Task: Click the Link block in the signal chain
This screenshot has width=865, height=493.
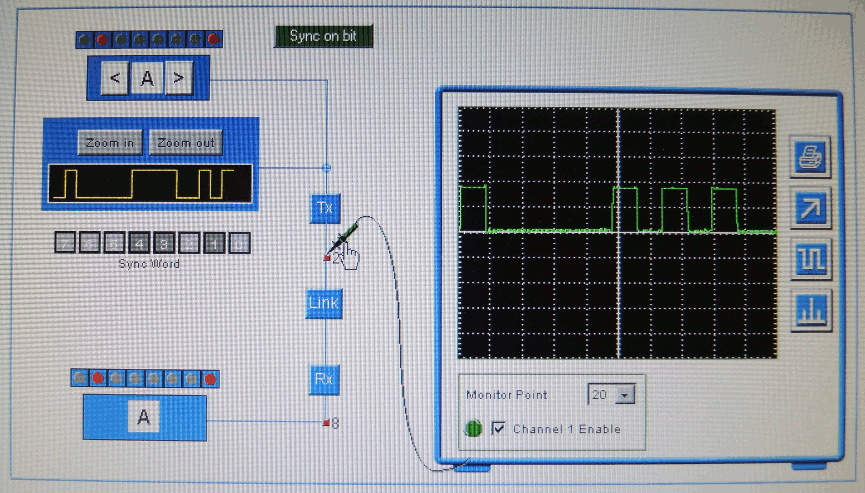Action: [x=323, y=303]
